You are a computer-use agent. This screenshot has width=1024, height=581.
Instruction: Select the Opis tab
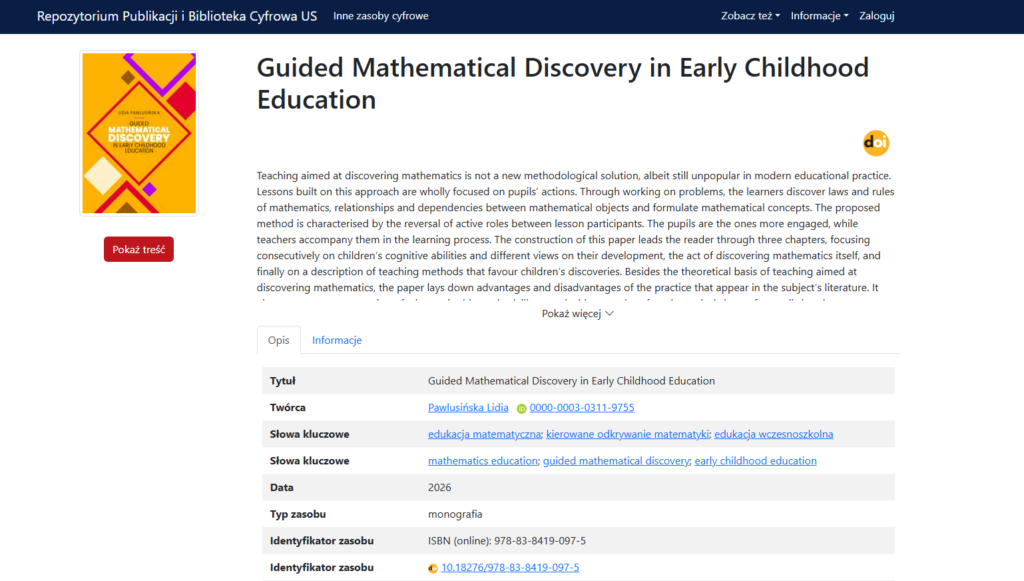(x=278, y=340)
